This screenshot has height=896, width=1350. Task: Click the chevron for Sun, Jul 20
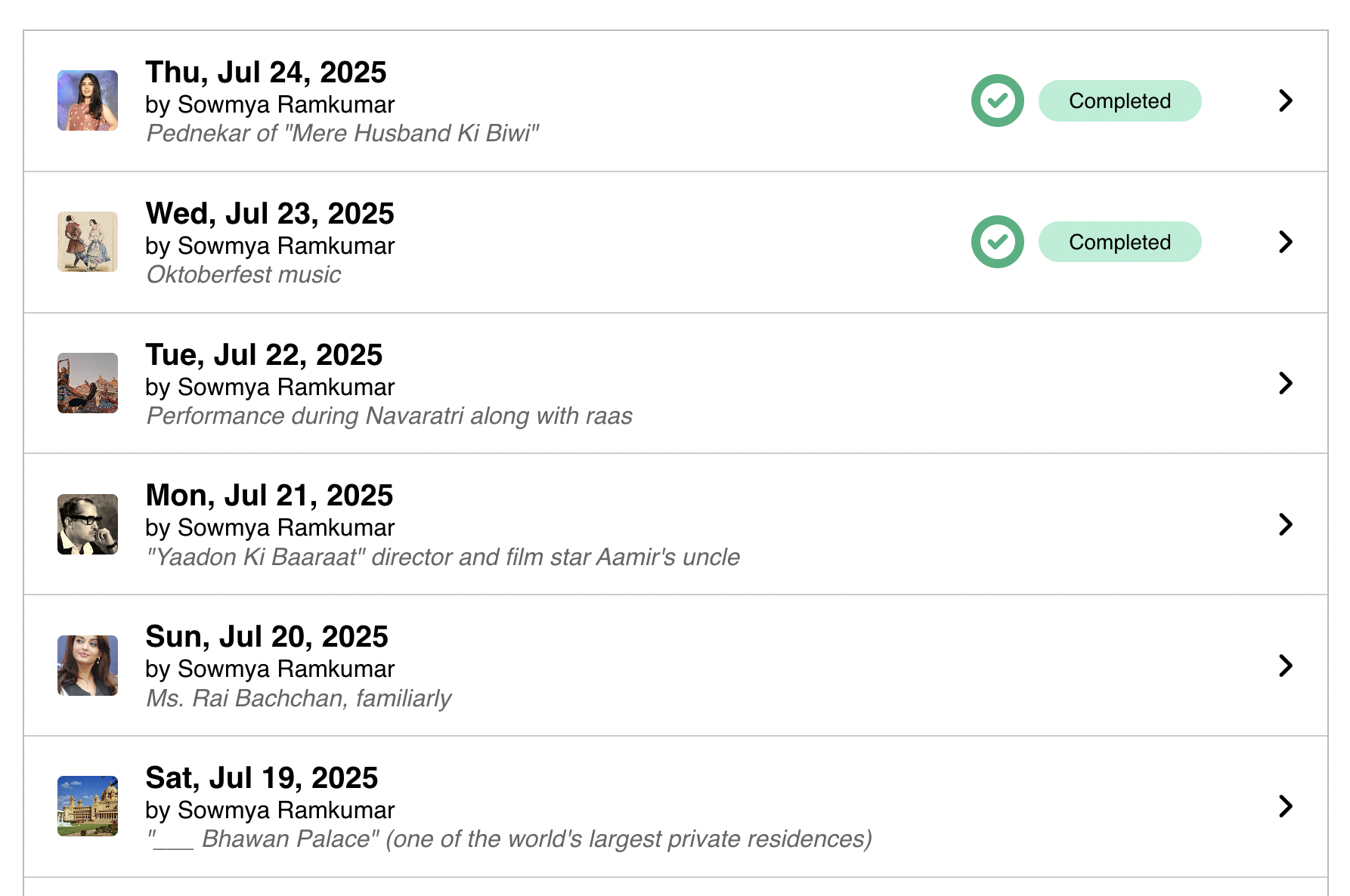1285,666
